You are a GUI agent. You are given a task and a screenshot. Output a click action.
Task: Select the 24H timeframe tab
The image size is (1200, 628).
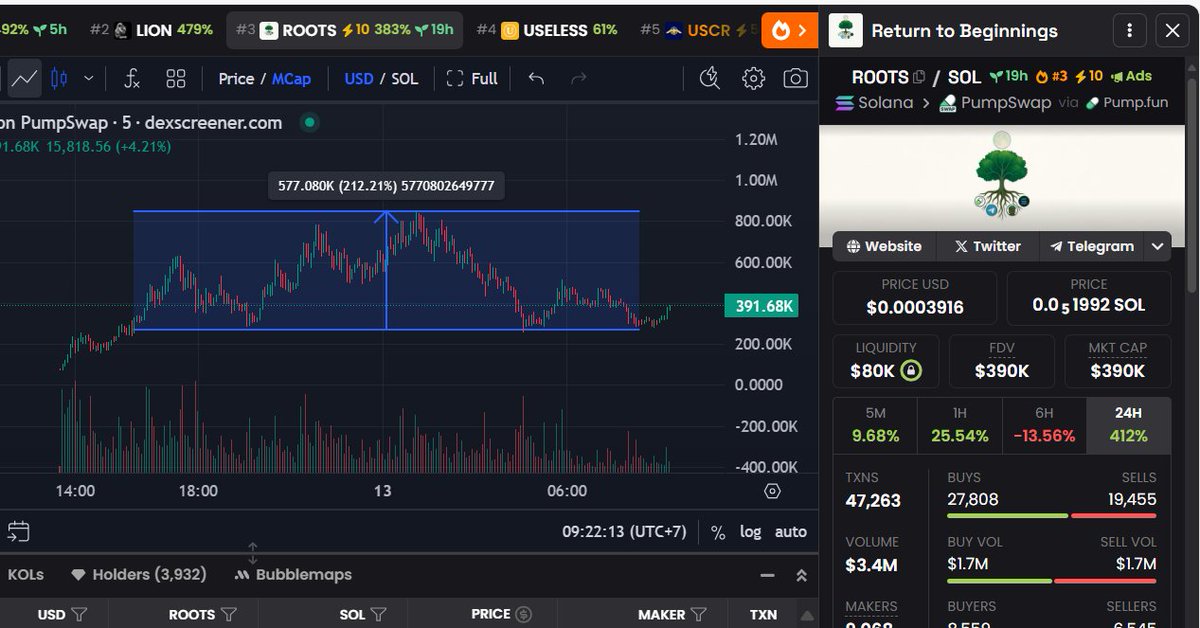(x=1128, y=424)
